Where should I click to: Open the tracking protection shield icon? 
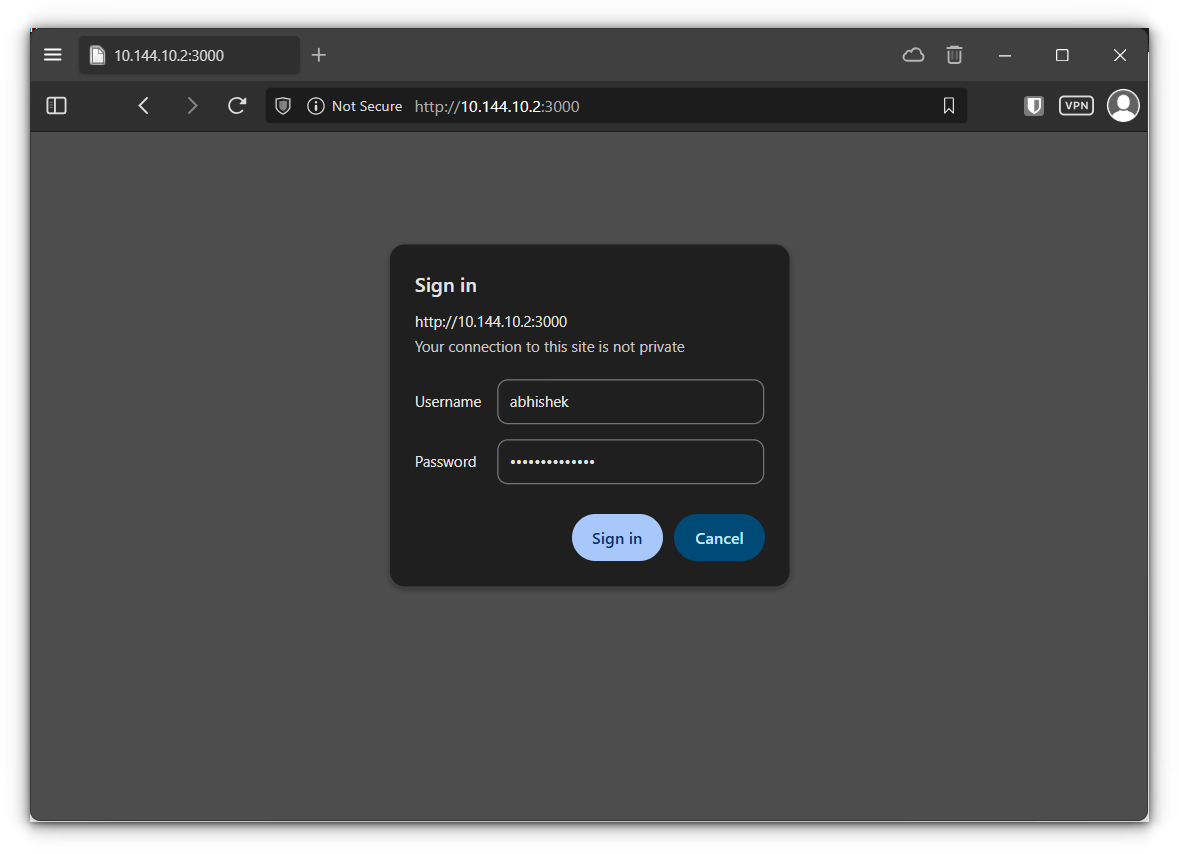[283, 105]
